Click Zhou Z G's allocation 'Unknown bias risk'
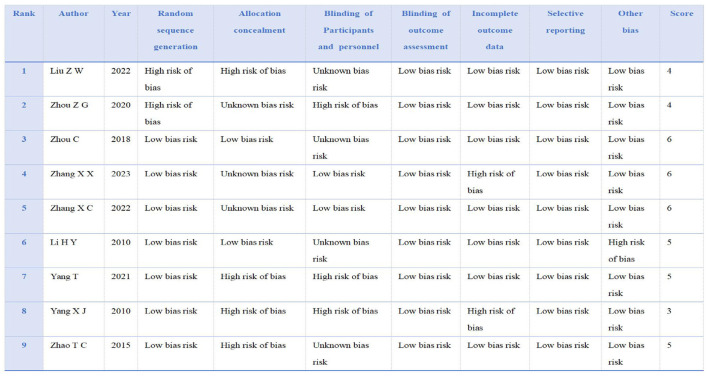 (x=257, y=105)
